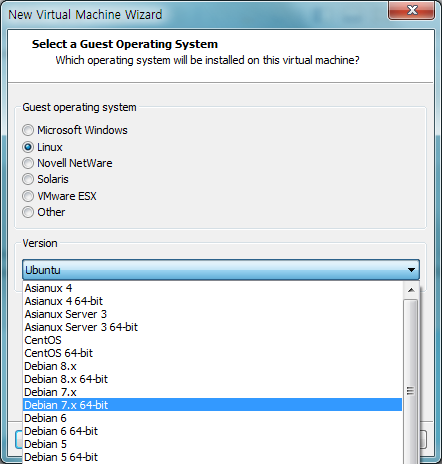Choose Asianux 4 from the list
442x464 pixels.
[x=212, y=288]
